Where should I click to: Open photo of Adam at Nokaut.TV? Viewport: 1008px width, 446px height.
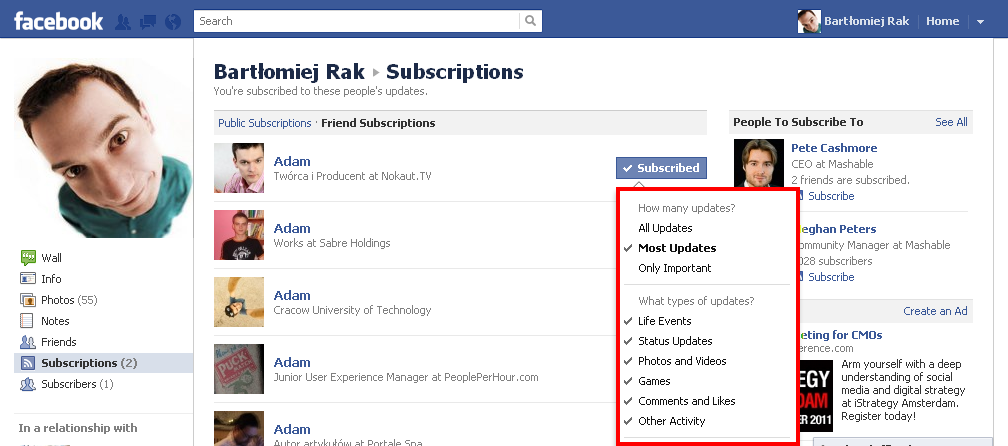click(239, 168)
